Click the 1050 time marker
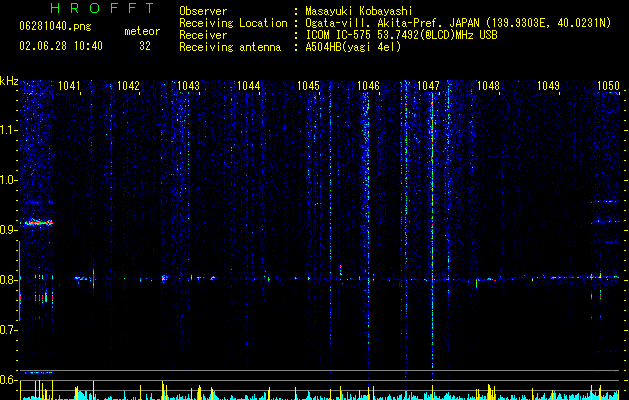Viewport: 629px width, 400px height. (x=608, y=85)
